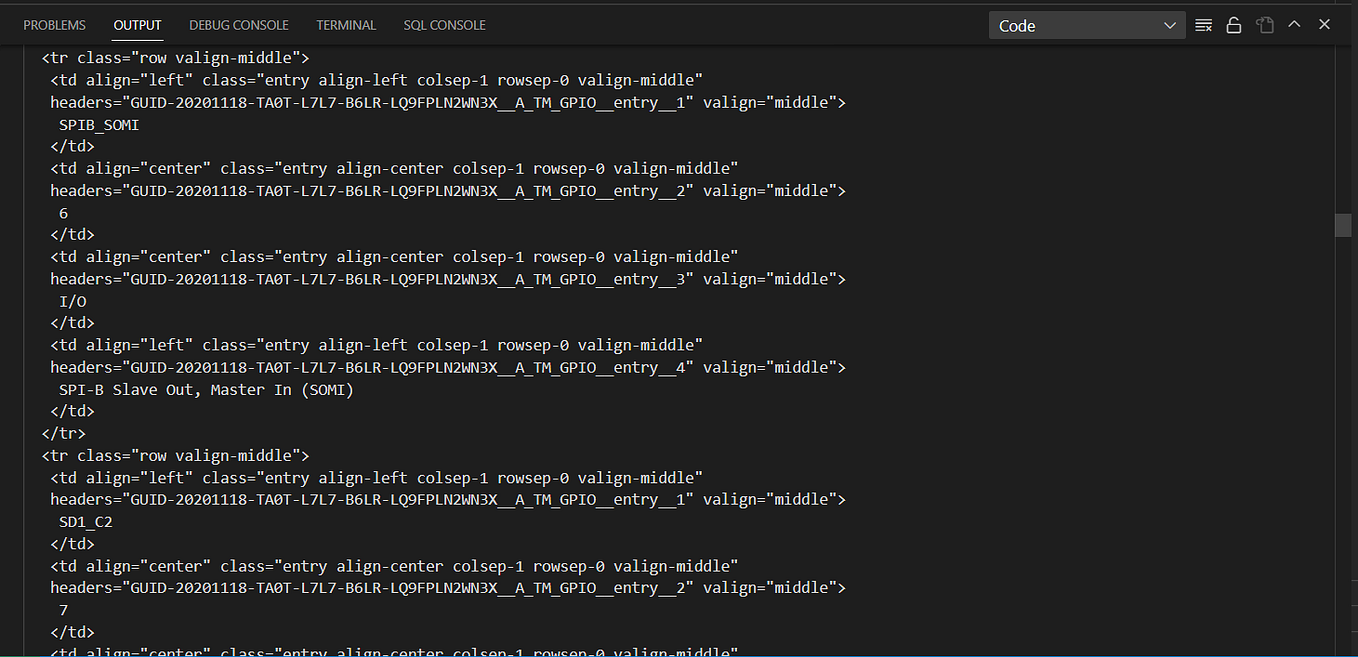Close the Output panel
The width and height of the screenshot is (1358, 657).
[1324, 25]
